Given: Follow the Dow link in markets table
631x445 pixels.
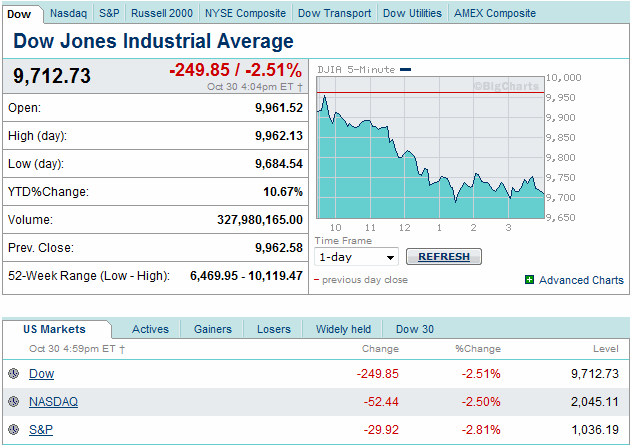Looking at the screenshot, I should [x=41, y=374].
